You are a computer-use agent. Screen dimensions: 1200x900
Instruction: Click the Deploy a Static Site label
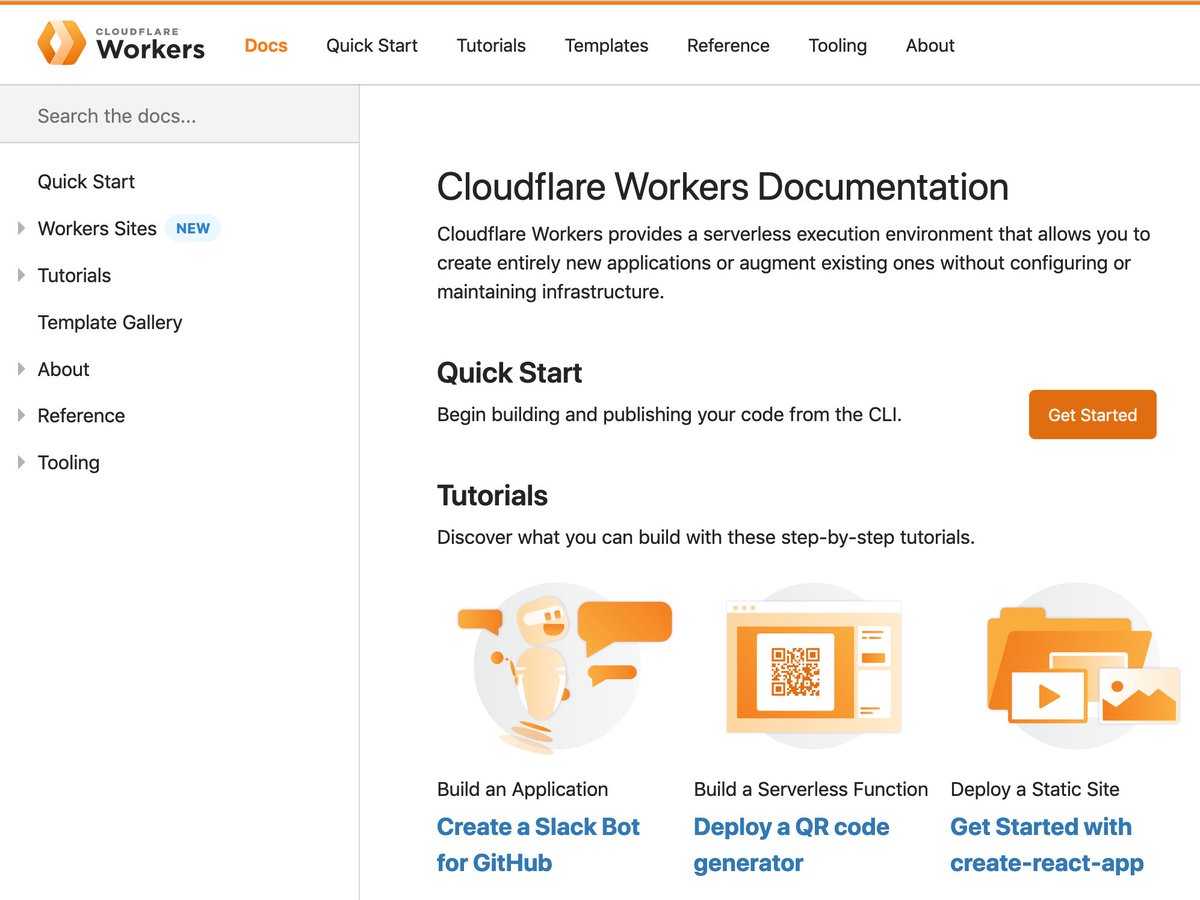pyautogui.click(x=1035, y=789)
